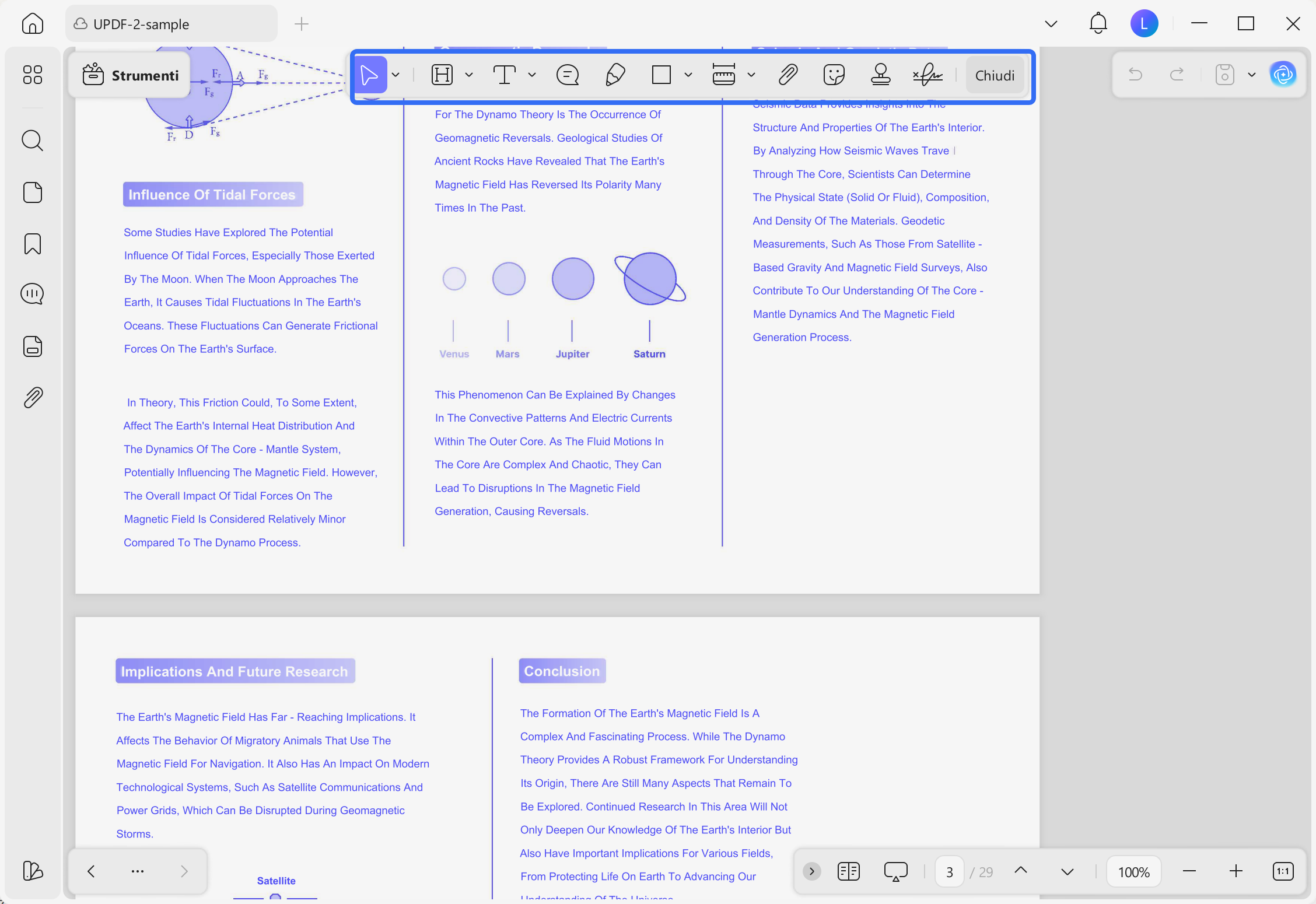Click the Jupiter label
The image size is (1316, 904).
572,354
